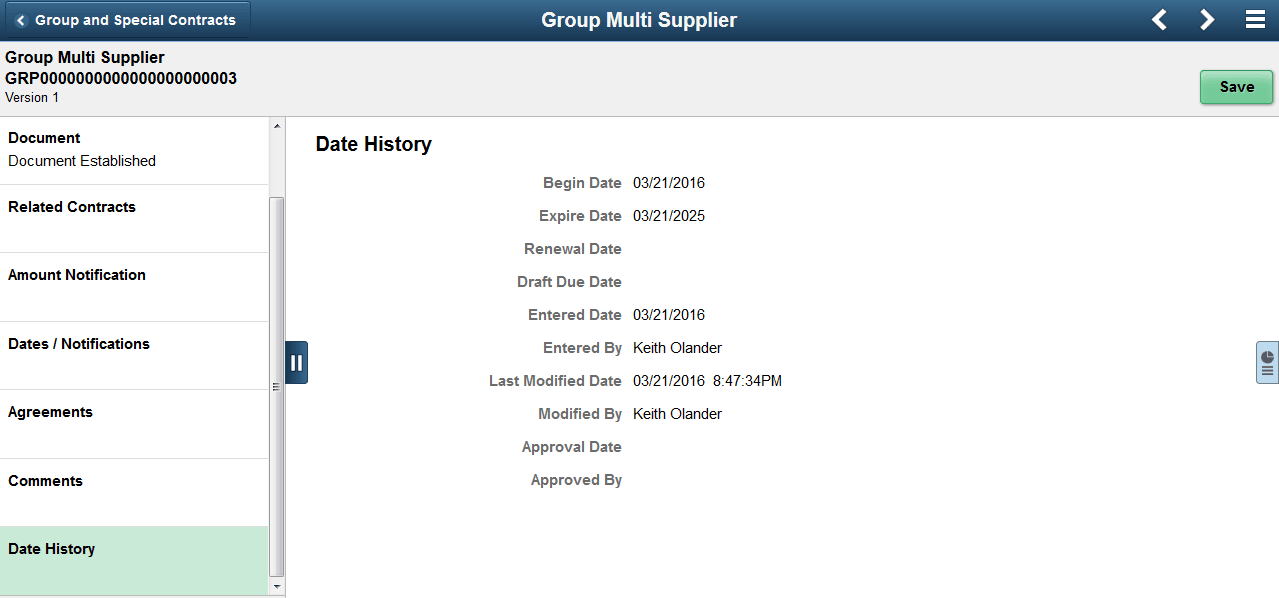This screenshot has height=598, width=1279.
Task: Click the Begin Date value 03/21/2016
Action: [x=667, y=182]
